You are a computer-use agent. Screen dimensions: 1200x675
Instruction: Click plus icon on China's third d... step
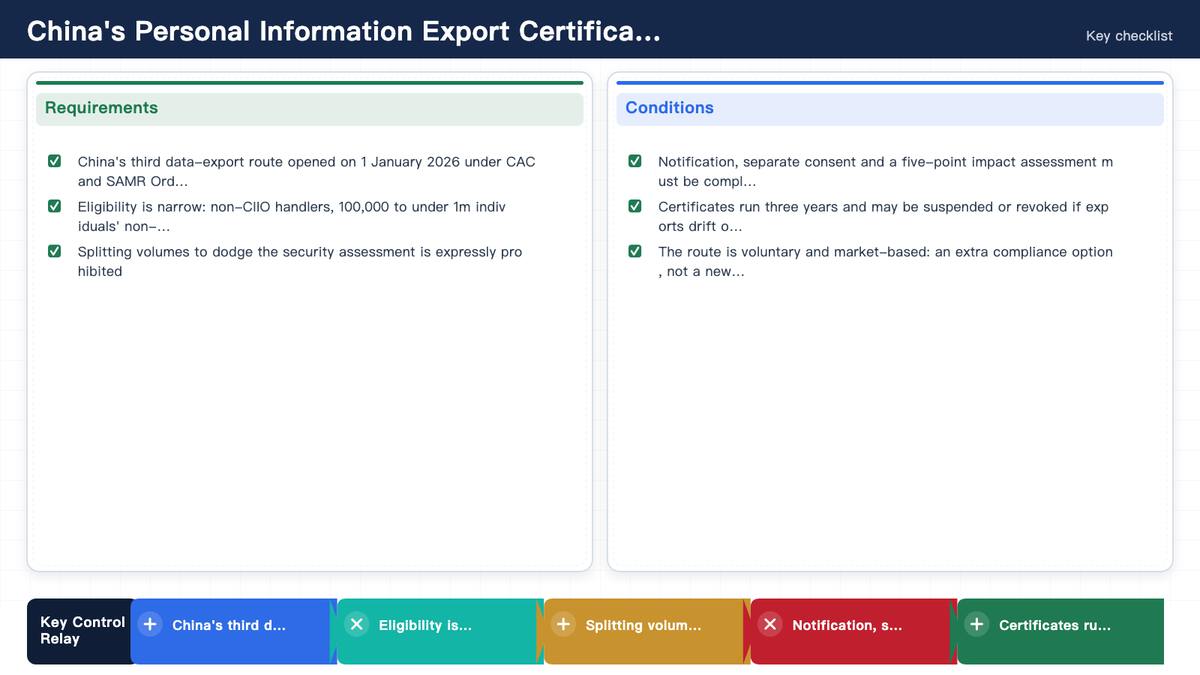tap(150, 624)
